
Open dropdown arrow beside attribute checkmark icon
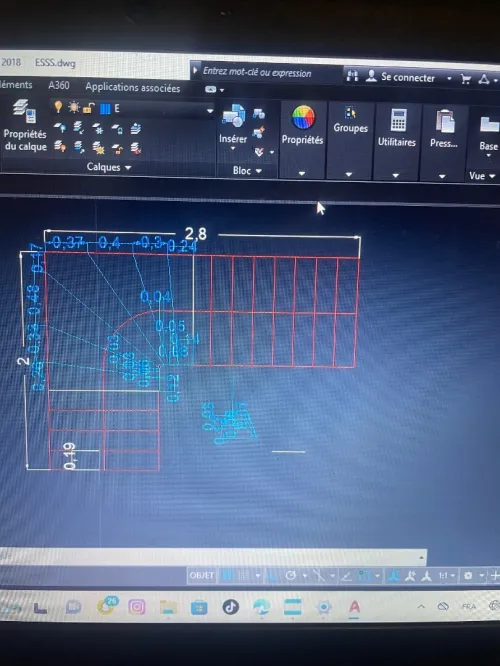272,152
